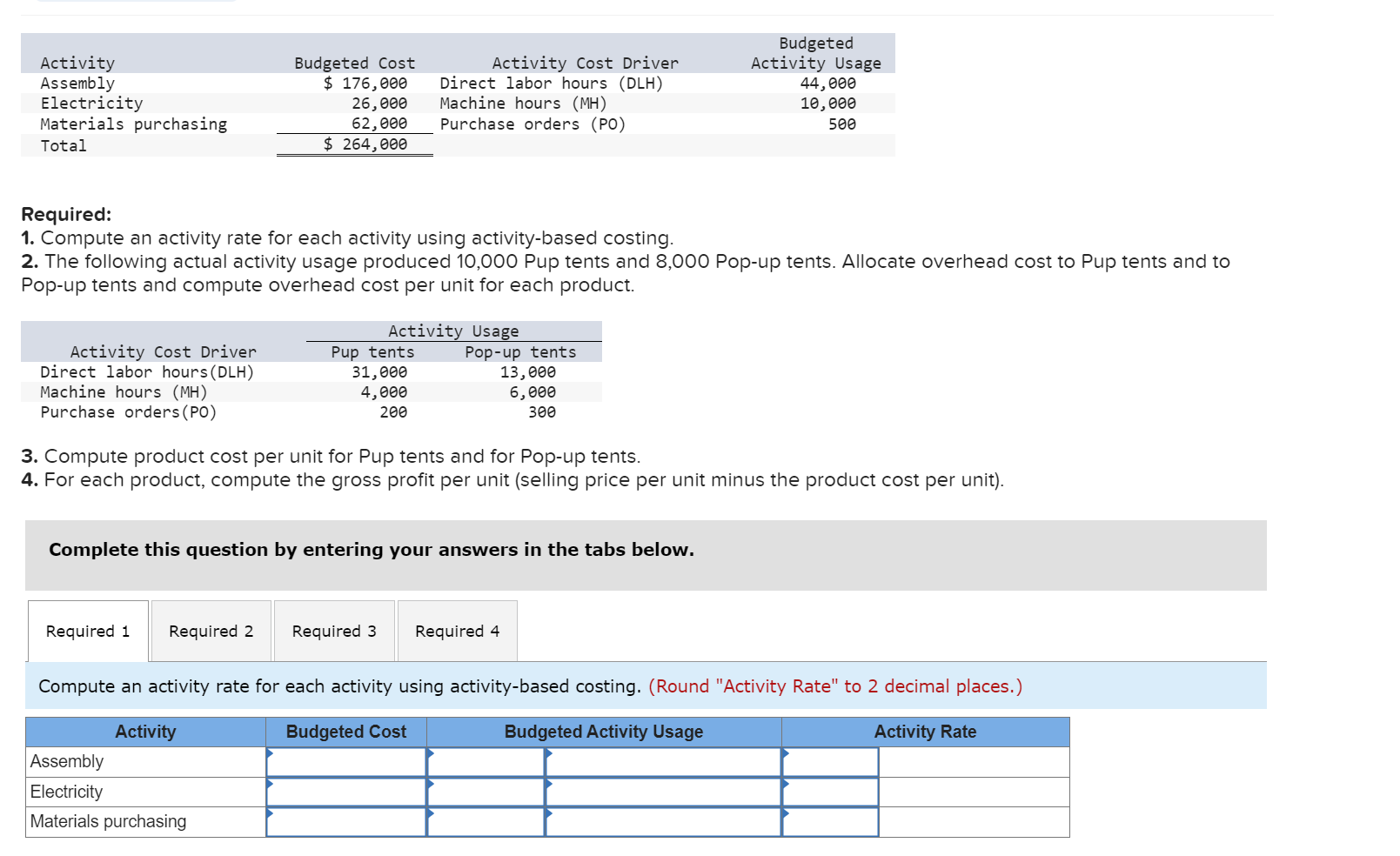This screenshot has height=856, width=1400.
Task: Click the Electricity Budgeted Cost field
Action: (346, 792)
